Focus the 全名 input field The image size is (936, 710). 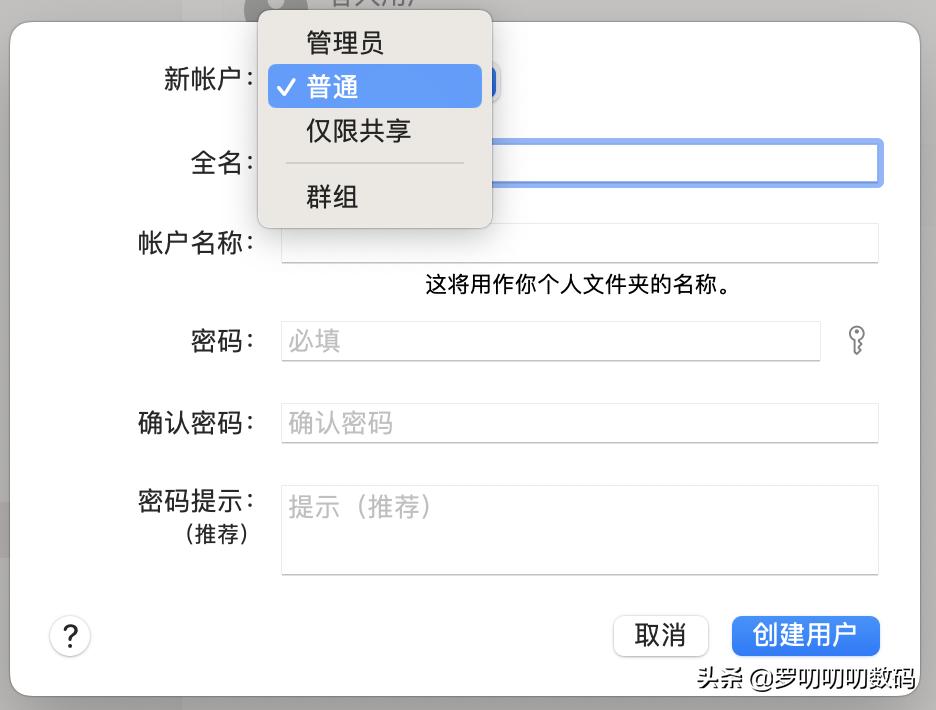tap(580, 162)
